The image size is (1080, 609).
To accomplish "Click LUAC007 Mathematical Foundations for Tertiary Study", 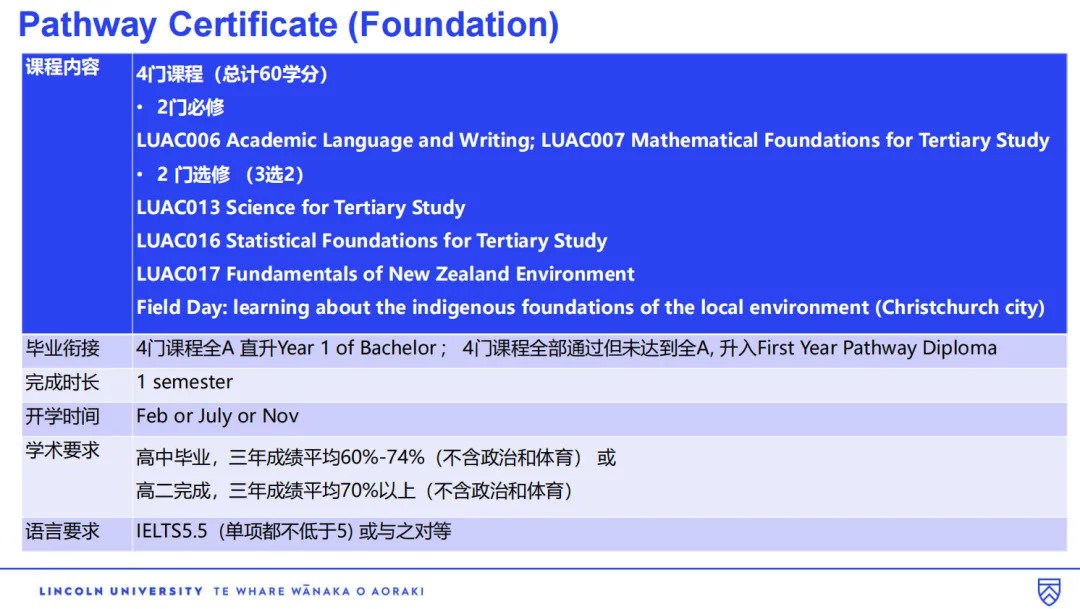I will (x=795, y=140).
